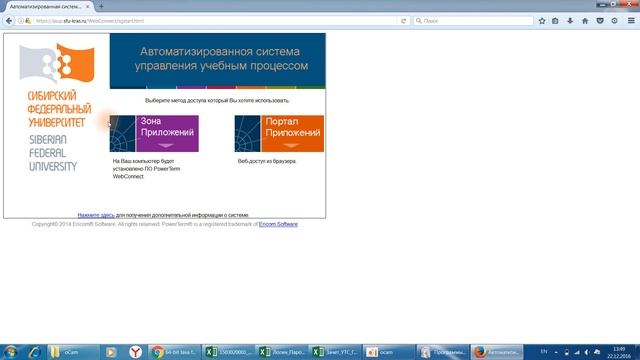Reload the page with the refresh icon
Screen dimensions: 640x360
pos(403,21)
